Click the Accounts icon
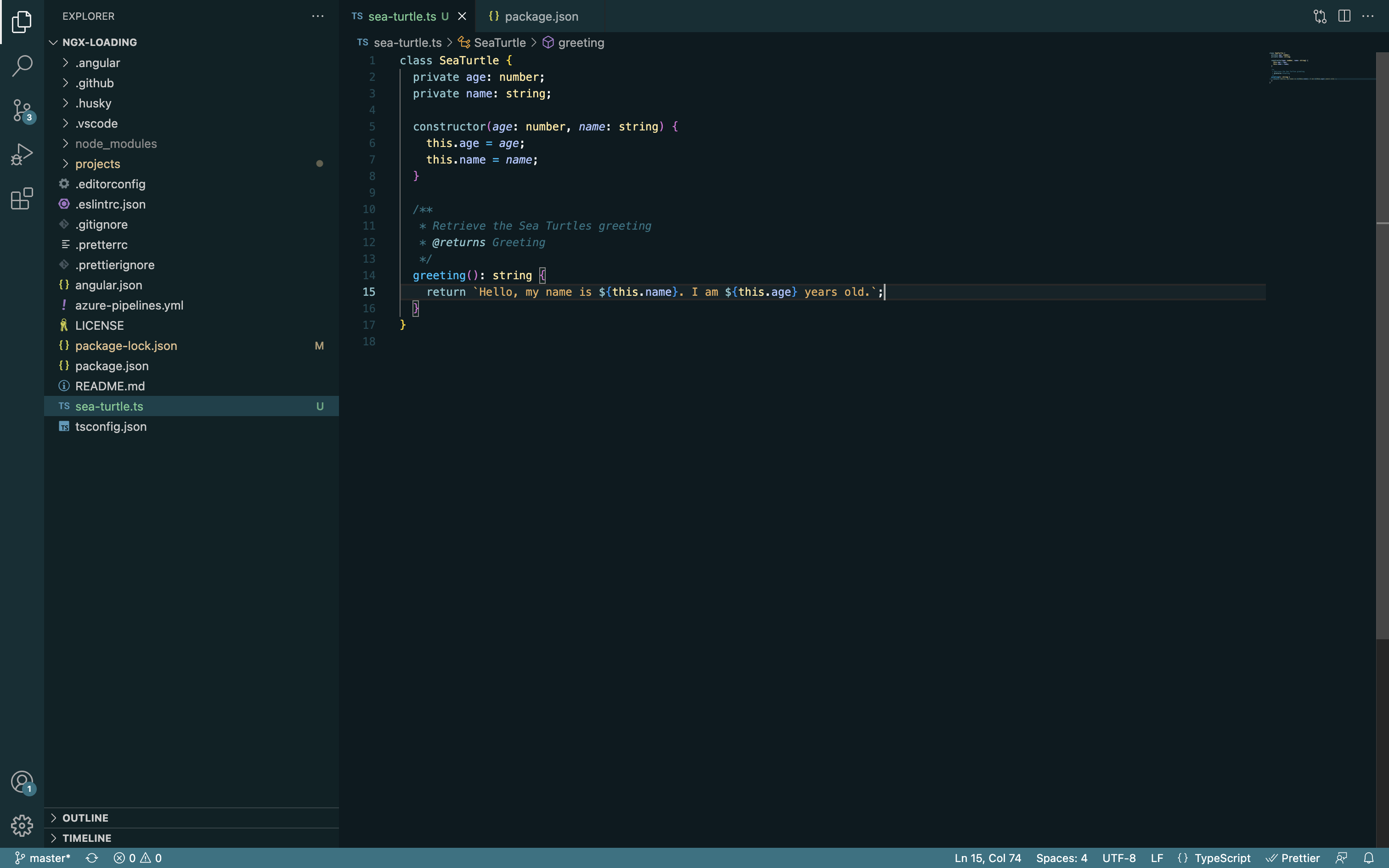 tap(22, 781)
